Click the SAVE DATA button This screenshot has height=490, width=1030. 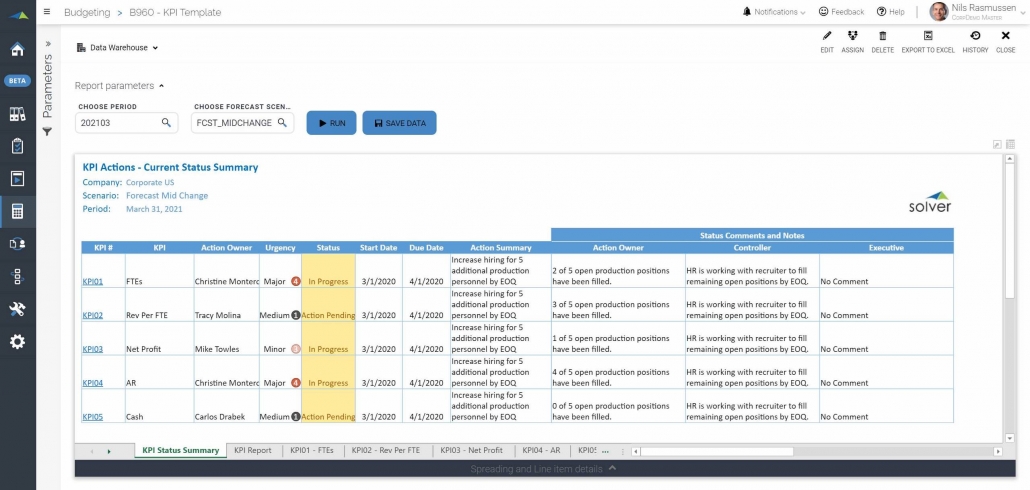pyautogui.click(x=399, y=123)
